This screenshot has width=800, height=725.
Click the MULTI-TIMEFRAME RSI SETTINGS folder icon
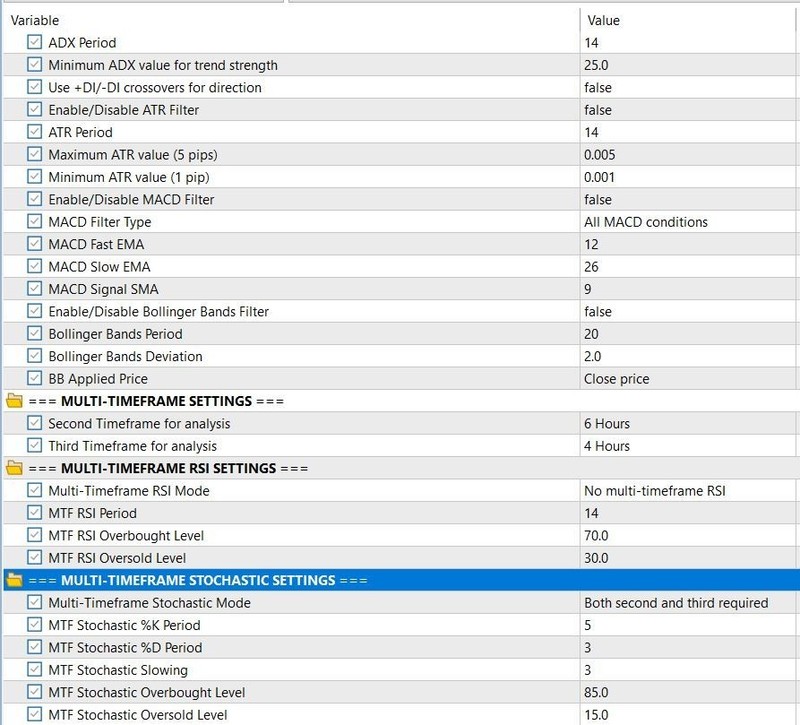14,468
